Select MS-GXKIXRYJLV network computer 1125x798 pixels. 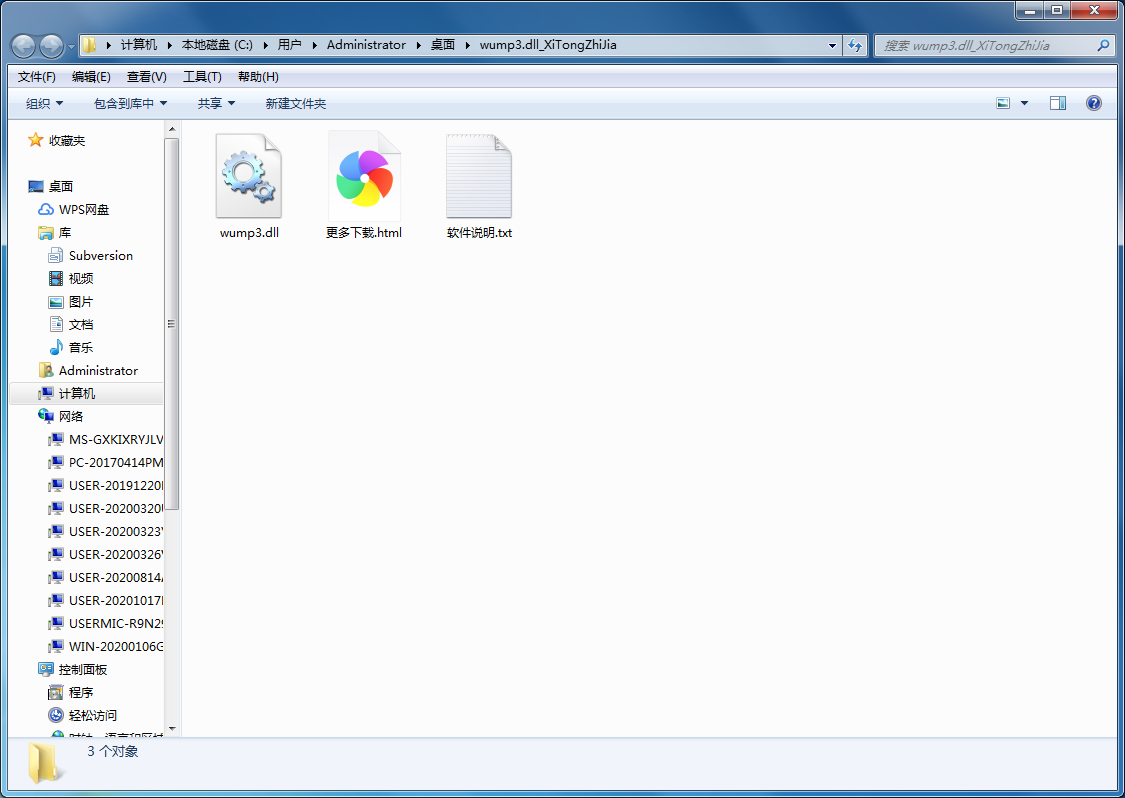tap(105, 439)
